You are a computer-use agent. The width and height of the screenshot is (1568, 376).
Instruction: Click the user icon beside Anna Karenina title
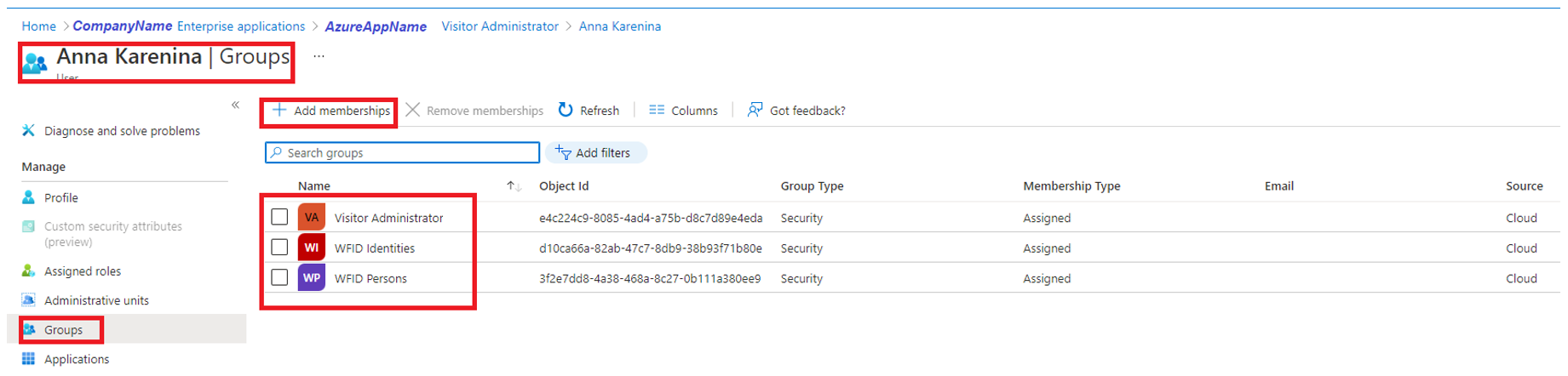point(35,62)
